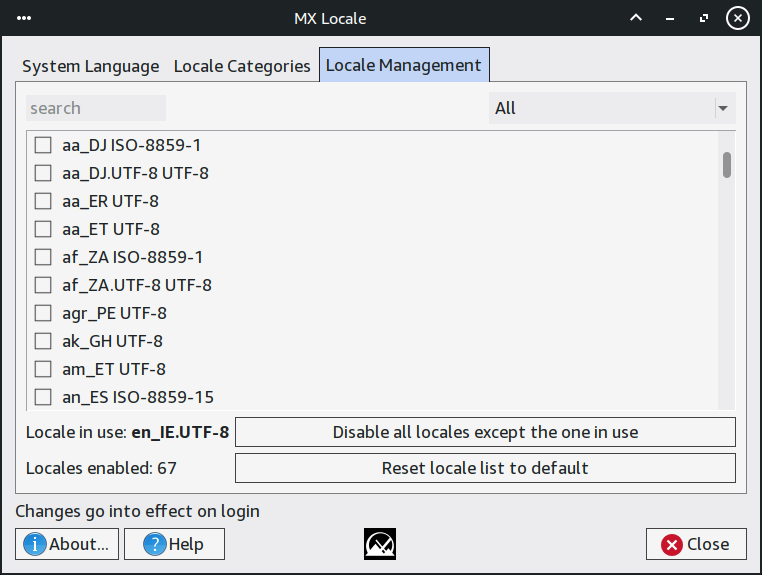This screenshot has height=575, width=762.
Task: Tick the an_ES ISO-8859-15 checkbox
Action: pyautogui.click(x=43, y=397)
